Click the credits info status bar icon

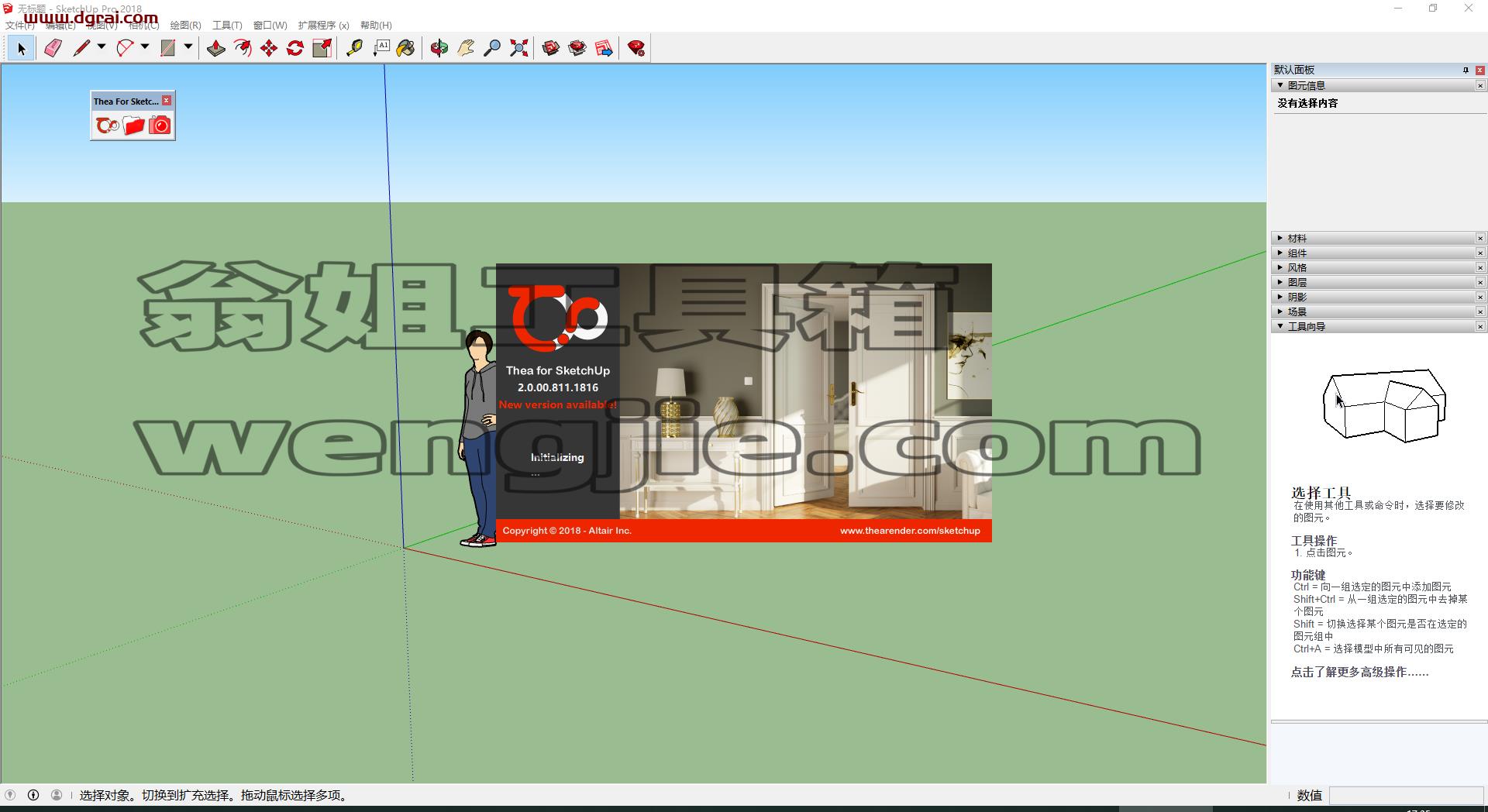(x=33, y=795)
